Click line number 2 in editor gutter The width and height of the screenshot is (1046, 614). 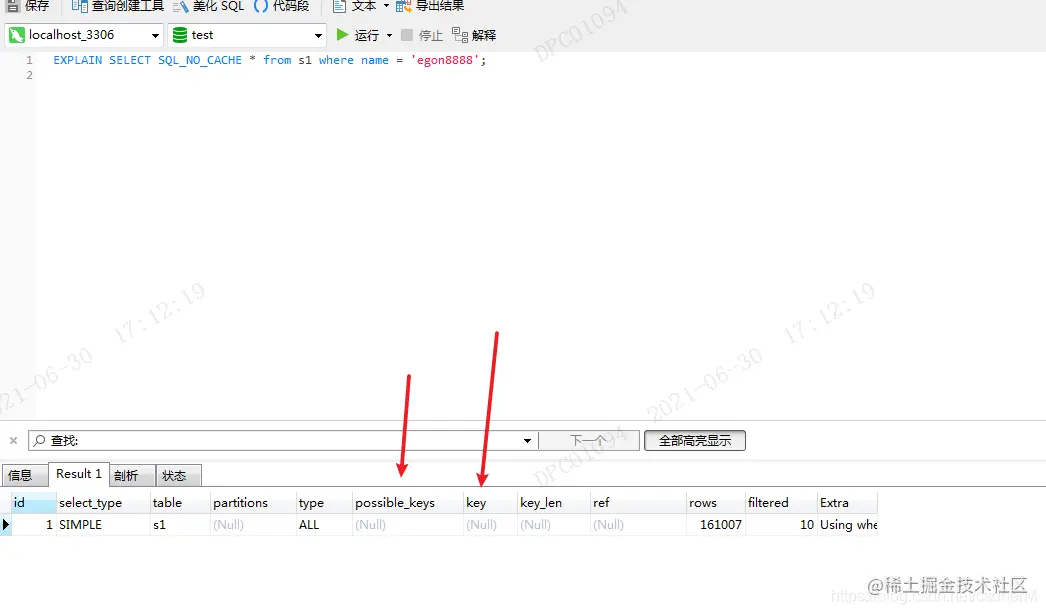(29, 75)
